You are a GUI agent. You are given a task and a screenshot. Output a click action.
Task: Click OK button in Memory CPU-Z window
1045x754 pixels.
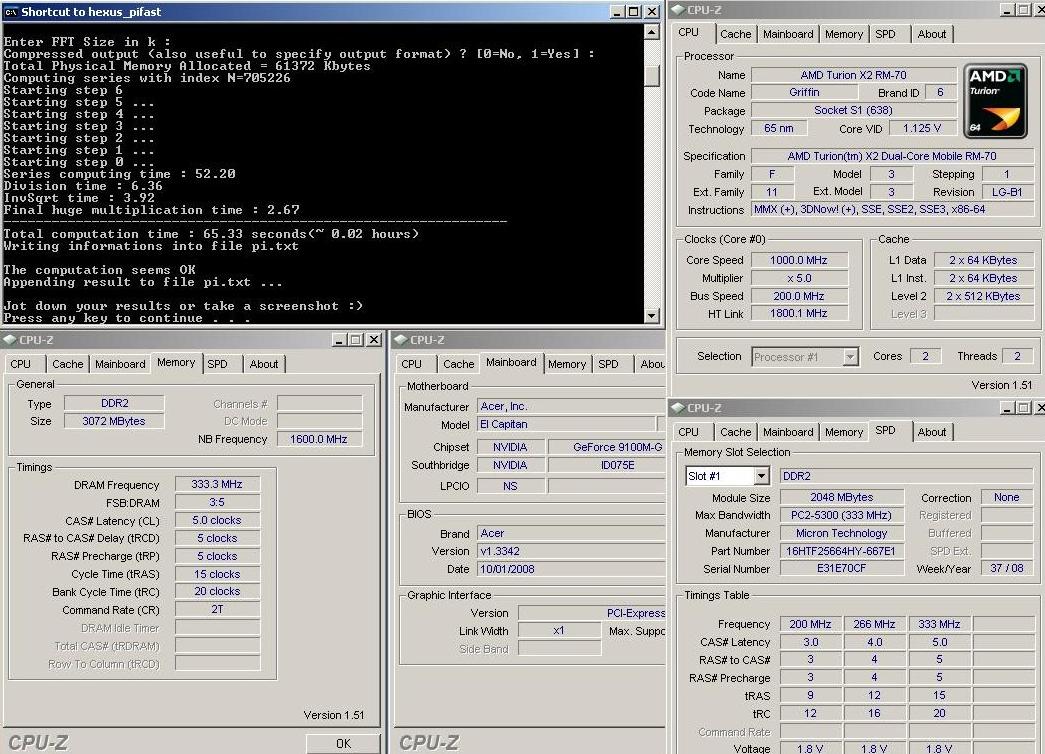pyautogui.click(x=343, y=743)
